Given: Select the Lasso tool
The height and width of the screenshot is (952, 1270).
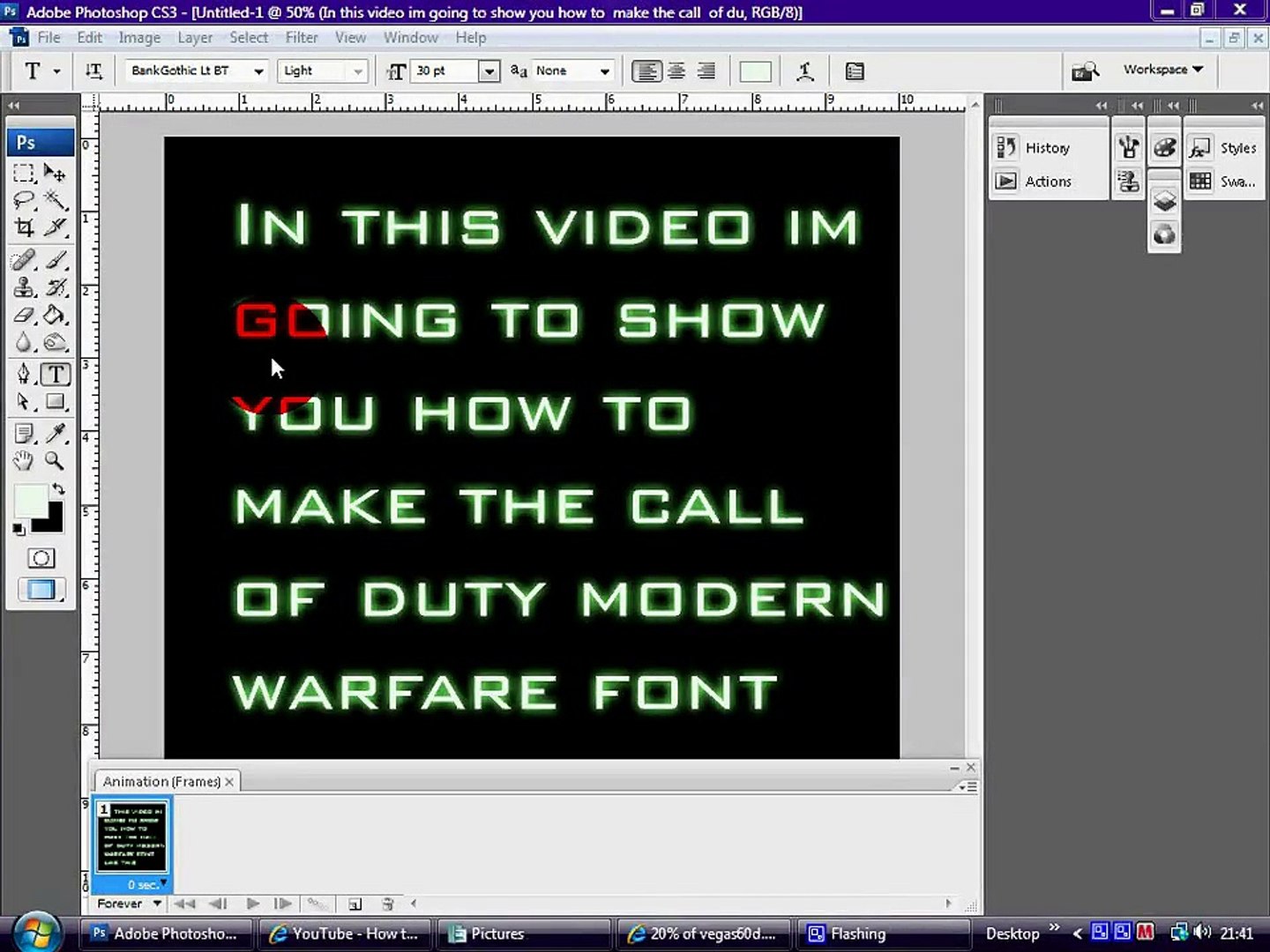Looking at the screenshot, I should point(25,200).
